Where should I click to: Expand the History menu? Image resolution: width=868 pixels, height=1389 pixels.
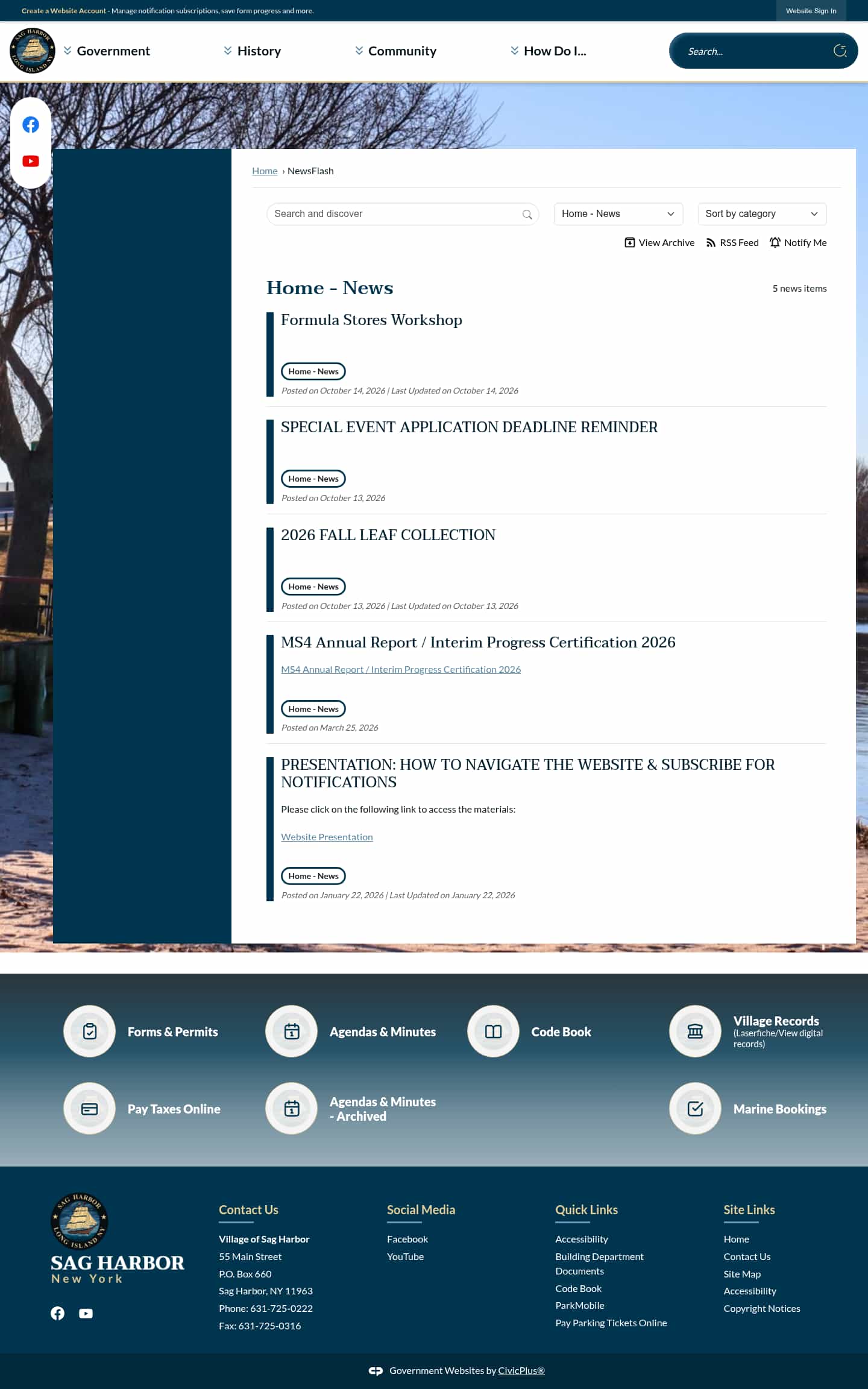[x=252, y=51]
